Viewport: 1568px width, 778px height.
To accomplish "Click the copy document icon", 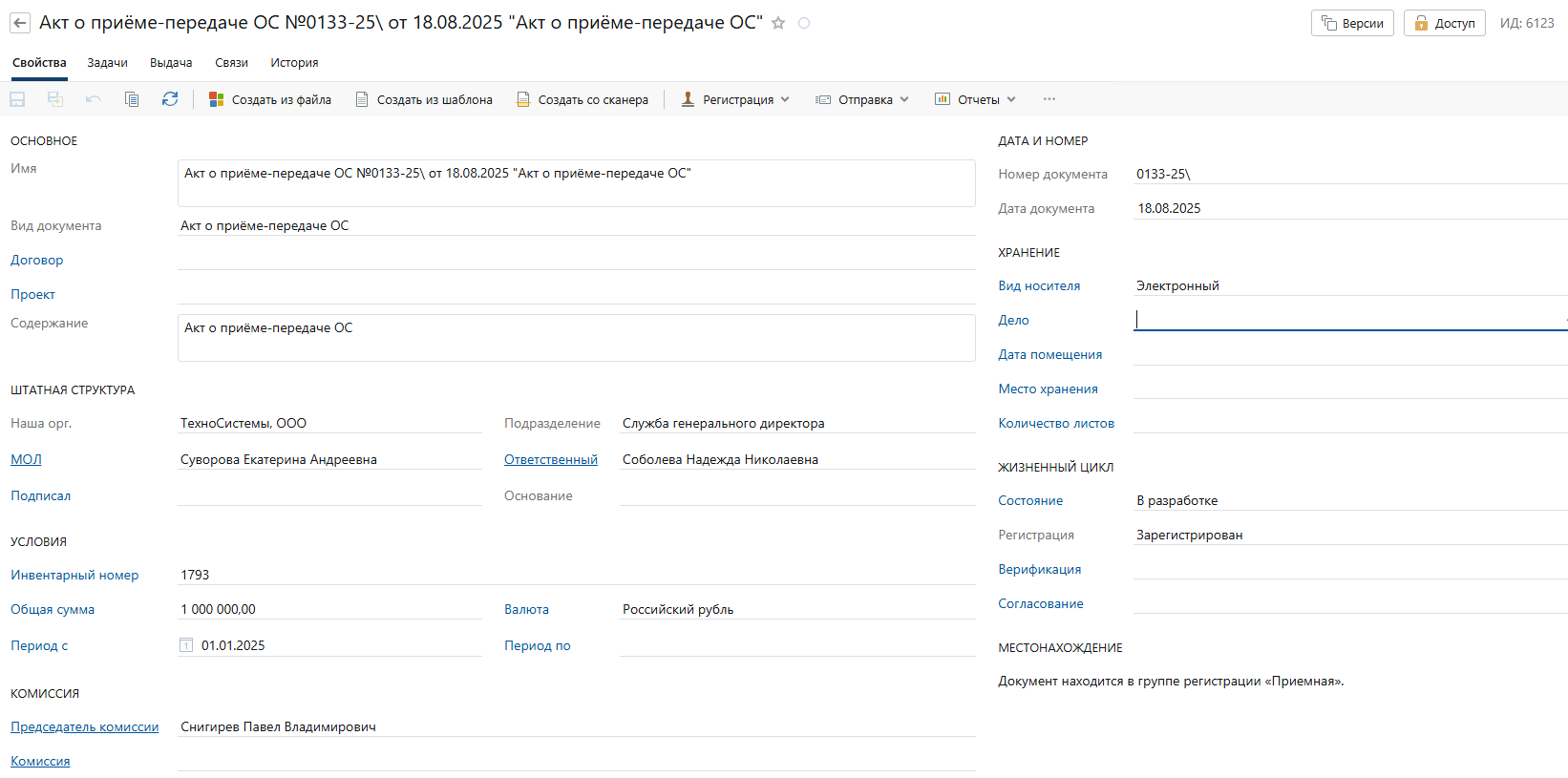I will coord(132,99).
